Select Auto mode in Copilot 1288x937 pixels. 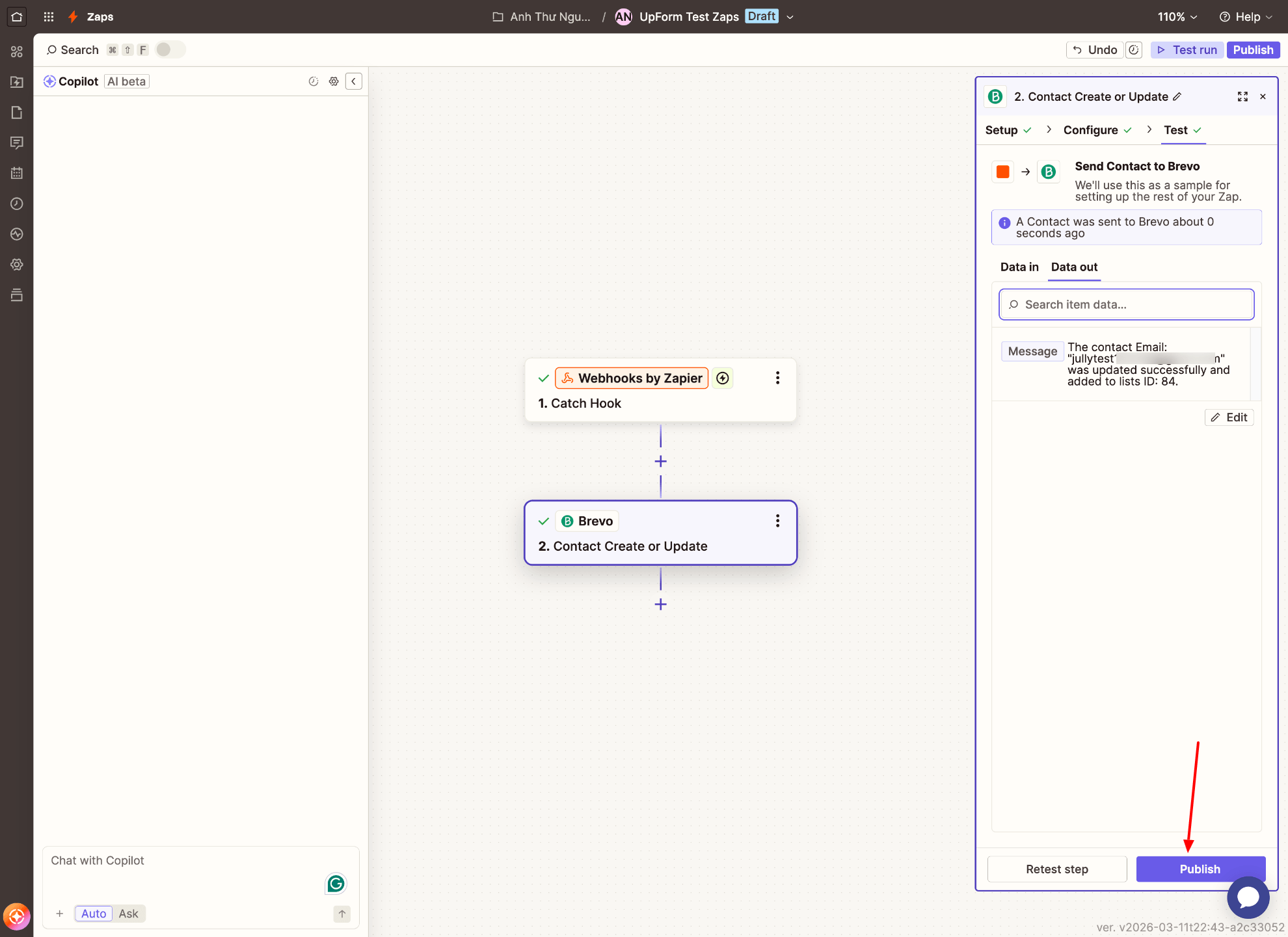point(93,914)
